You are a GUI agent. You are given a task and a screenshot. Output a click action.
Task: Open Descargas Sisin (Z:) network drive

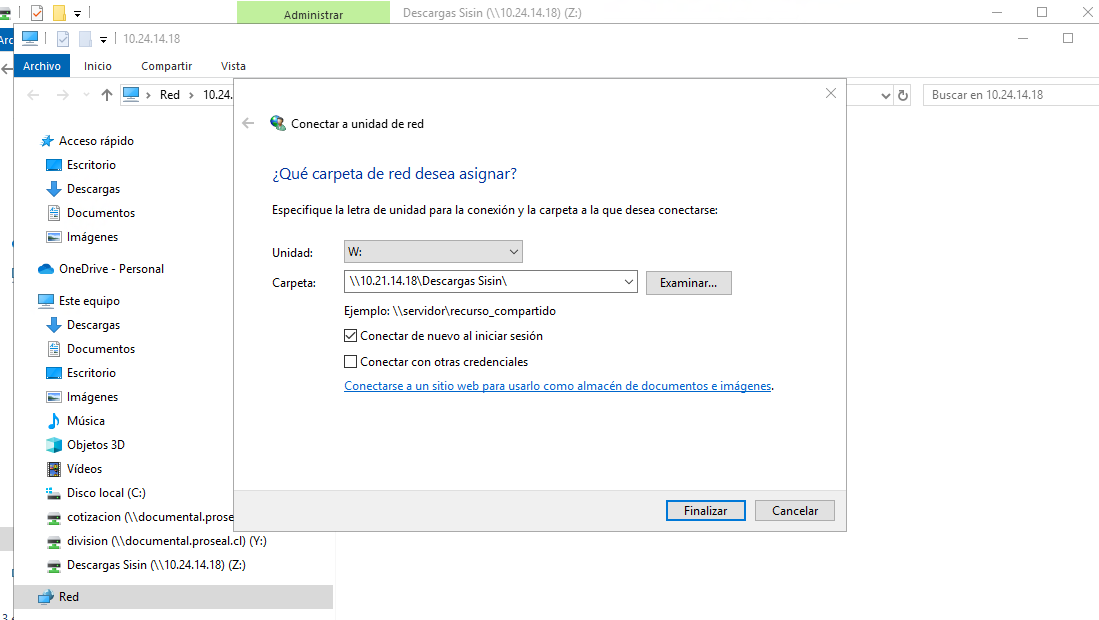pos(155,565)
